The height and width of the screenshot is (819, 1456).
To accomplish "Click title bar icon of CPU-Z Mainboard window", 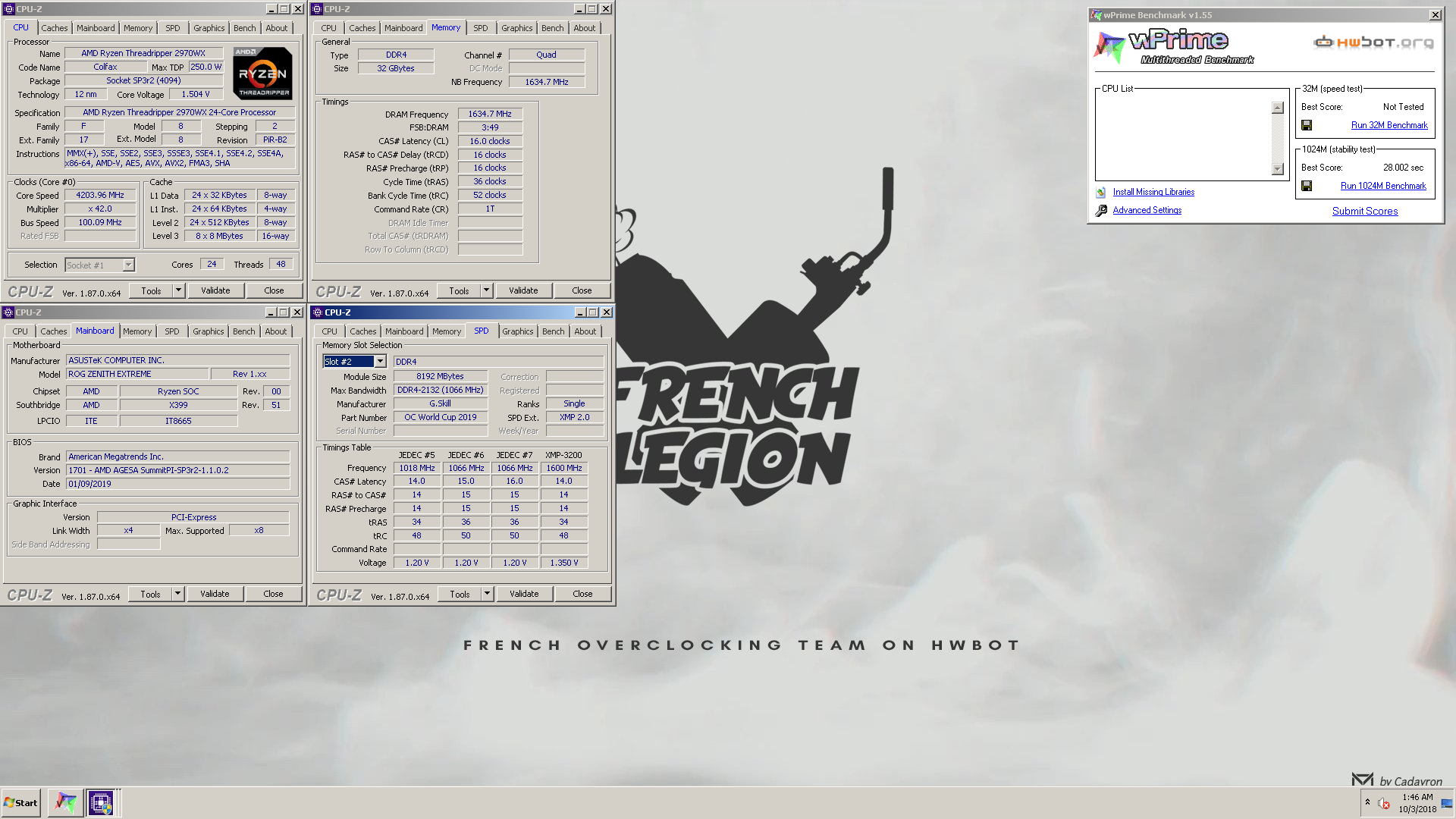I will [x=8, y=312].
